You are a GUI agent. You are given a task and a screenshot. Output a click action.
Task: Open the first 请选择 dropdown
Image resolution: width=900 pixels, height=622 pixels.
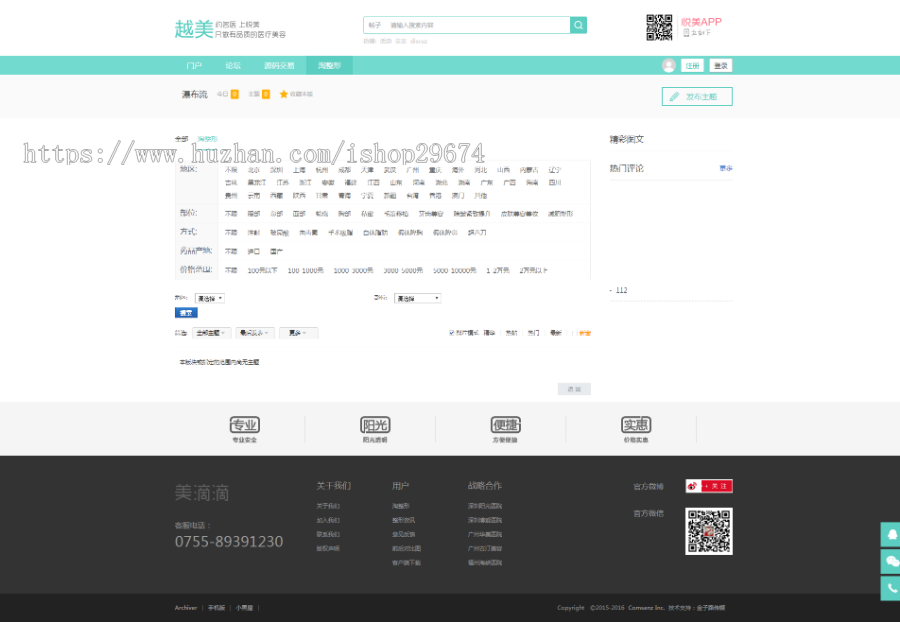click(x=209, y=298)
